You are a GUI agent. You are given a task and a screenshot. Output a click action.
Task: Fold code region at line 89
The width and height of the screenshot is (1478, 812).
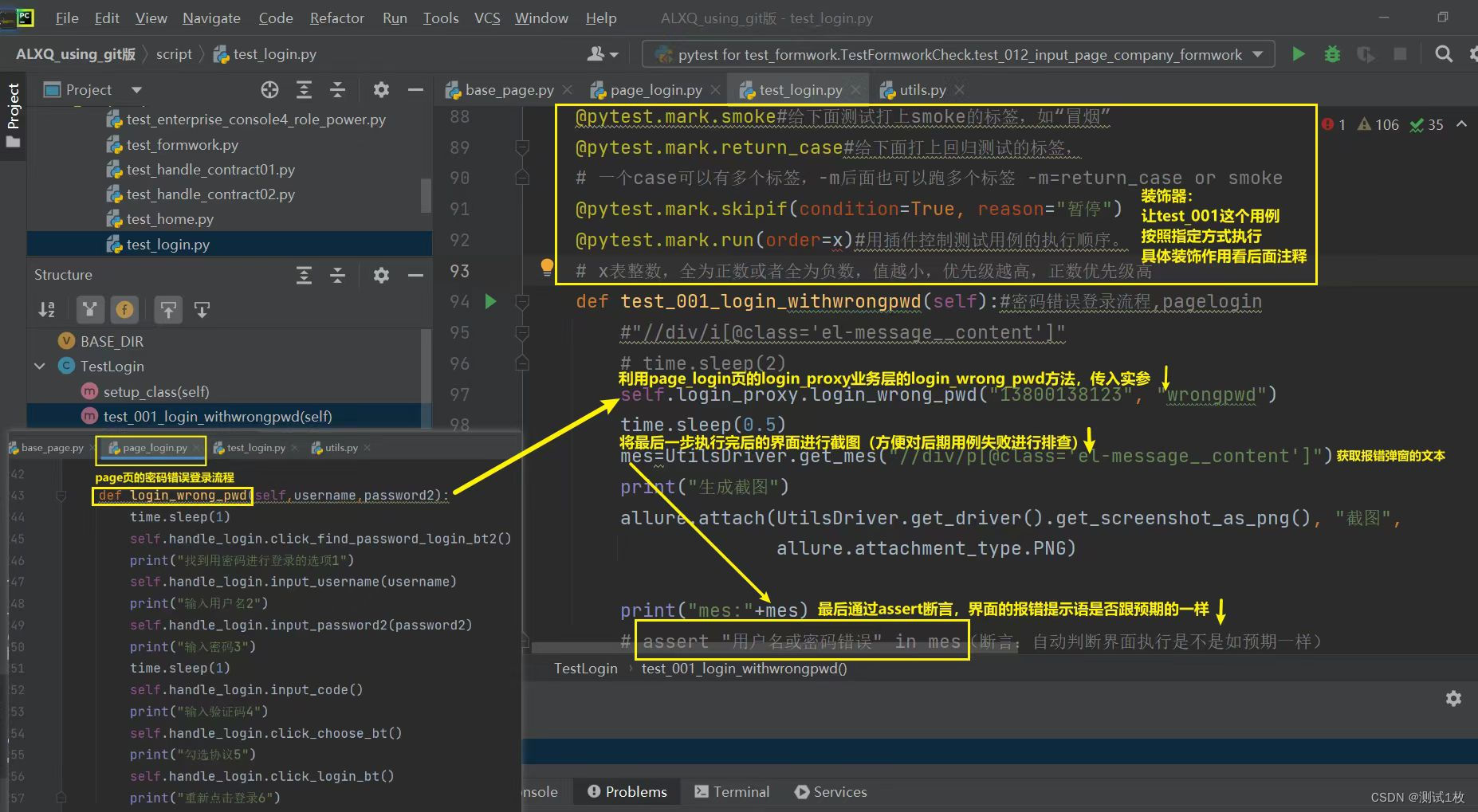522,147
